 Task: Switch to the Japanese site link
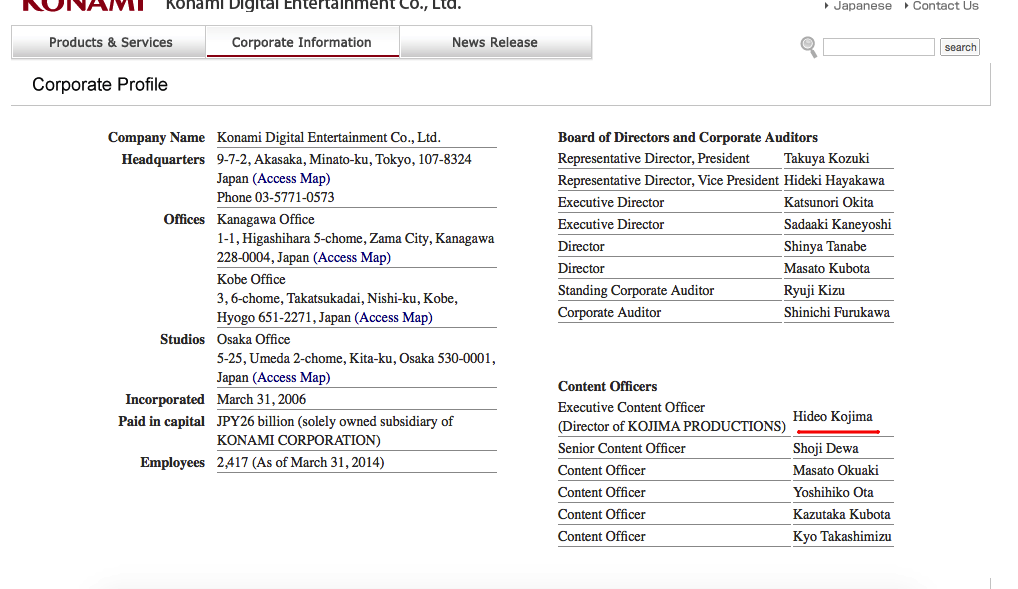click(x=862, y=6)
